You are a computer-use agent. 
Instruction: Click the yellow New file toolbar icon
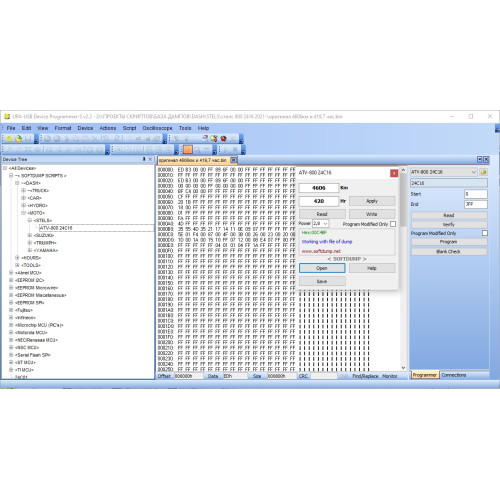9,139
